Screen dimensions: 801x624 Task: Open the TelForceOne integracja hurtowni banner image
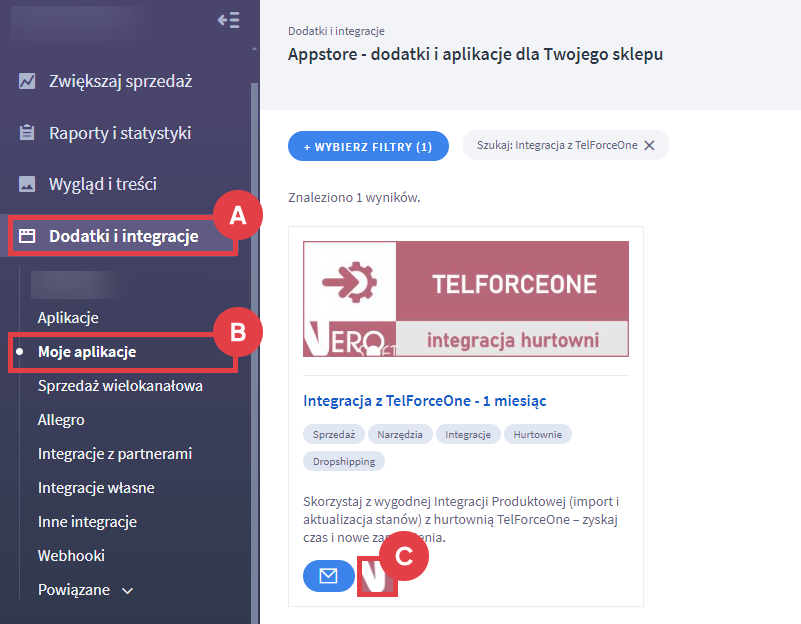466,299
